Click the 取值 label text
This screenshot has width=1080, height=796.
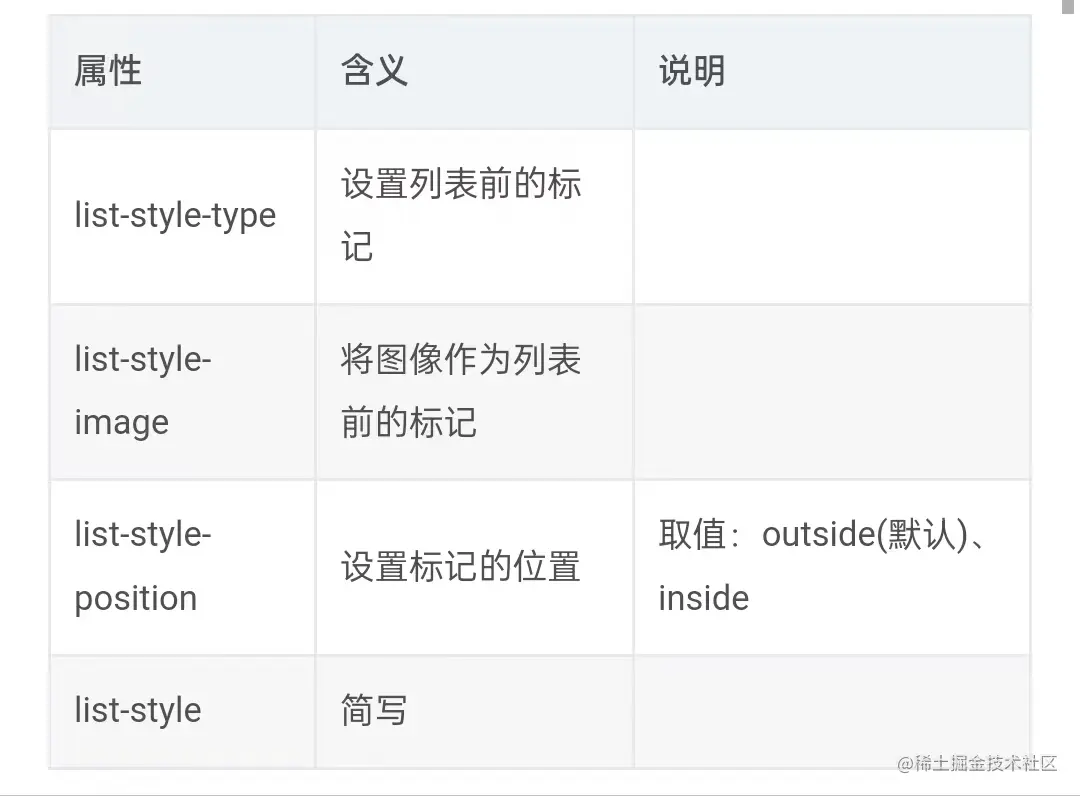point(692,535)
